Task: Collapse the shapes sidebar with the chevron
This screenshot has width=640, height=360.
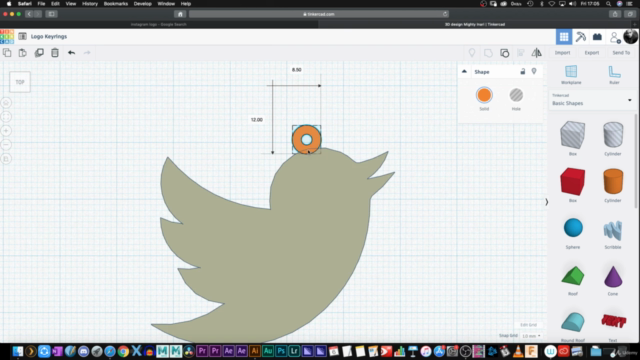Action: coord(547,202)
